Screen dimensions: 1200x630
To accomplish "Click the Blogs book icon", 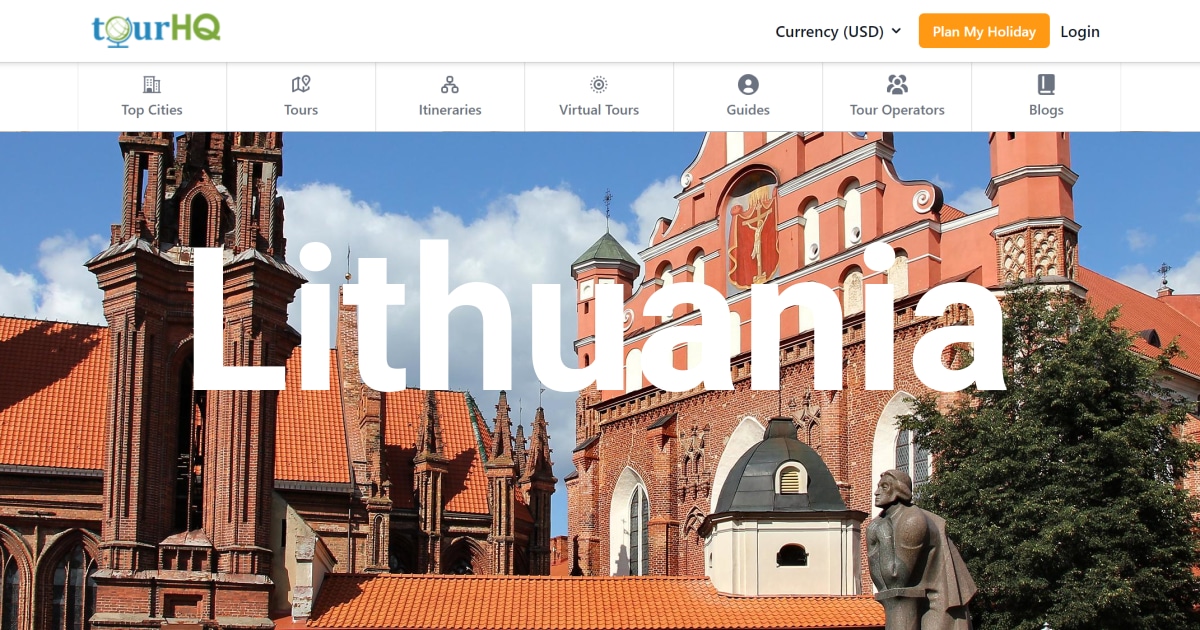I will [1046, 84].
